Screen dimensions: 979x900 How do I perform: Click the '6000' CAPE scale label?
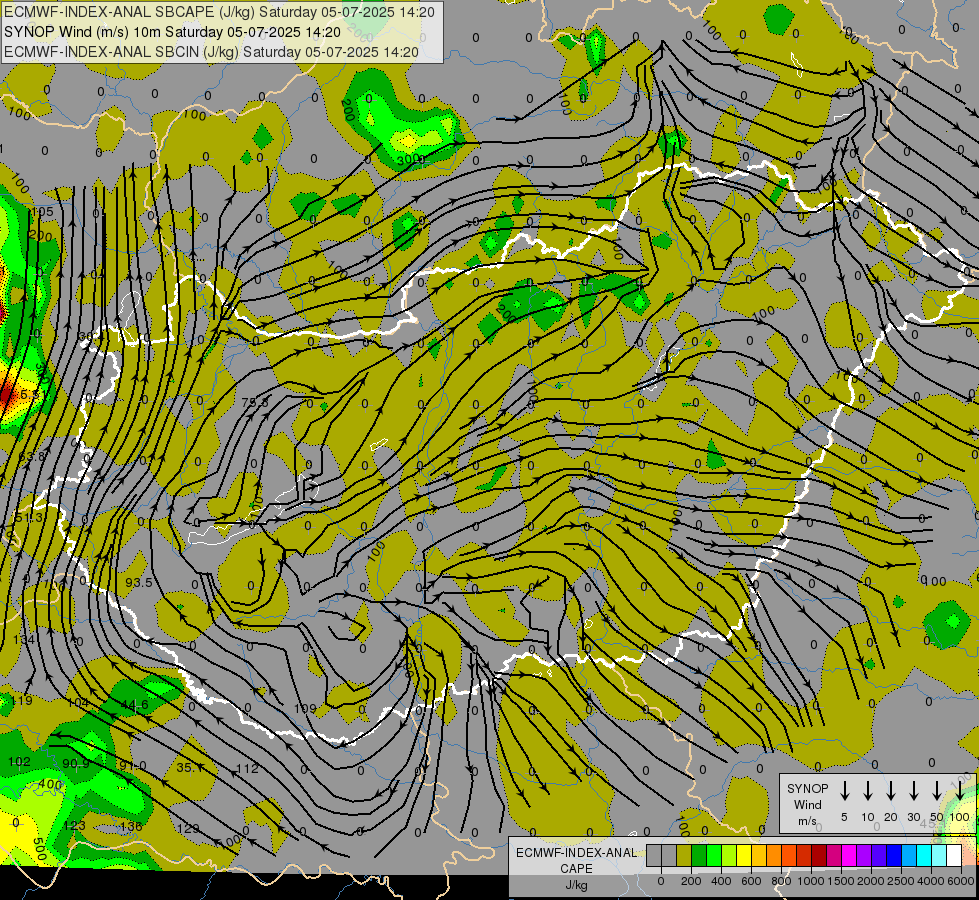click(961, 881)
